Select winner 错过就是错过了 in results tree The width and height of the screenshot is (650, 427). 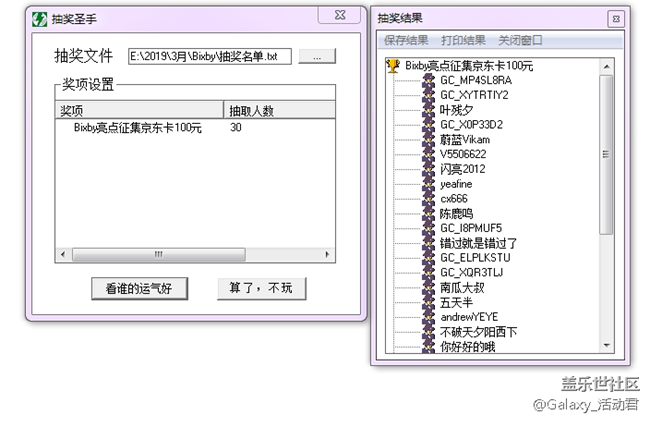pyautogui.click(x=478, y=243)
